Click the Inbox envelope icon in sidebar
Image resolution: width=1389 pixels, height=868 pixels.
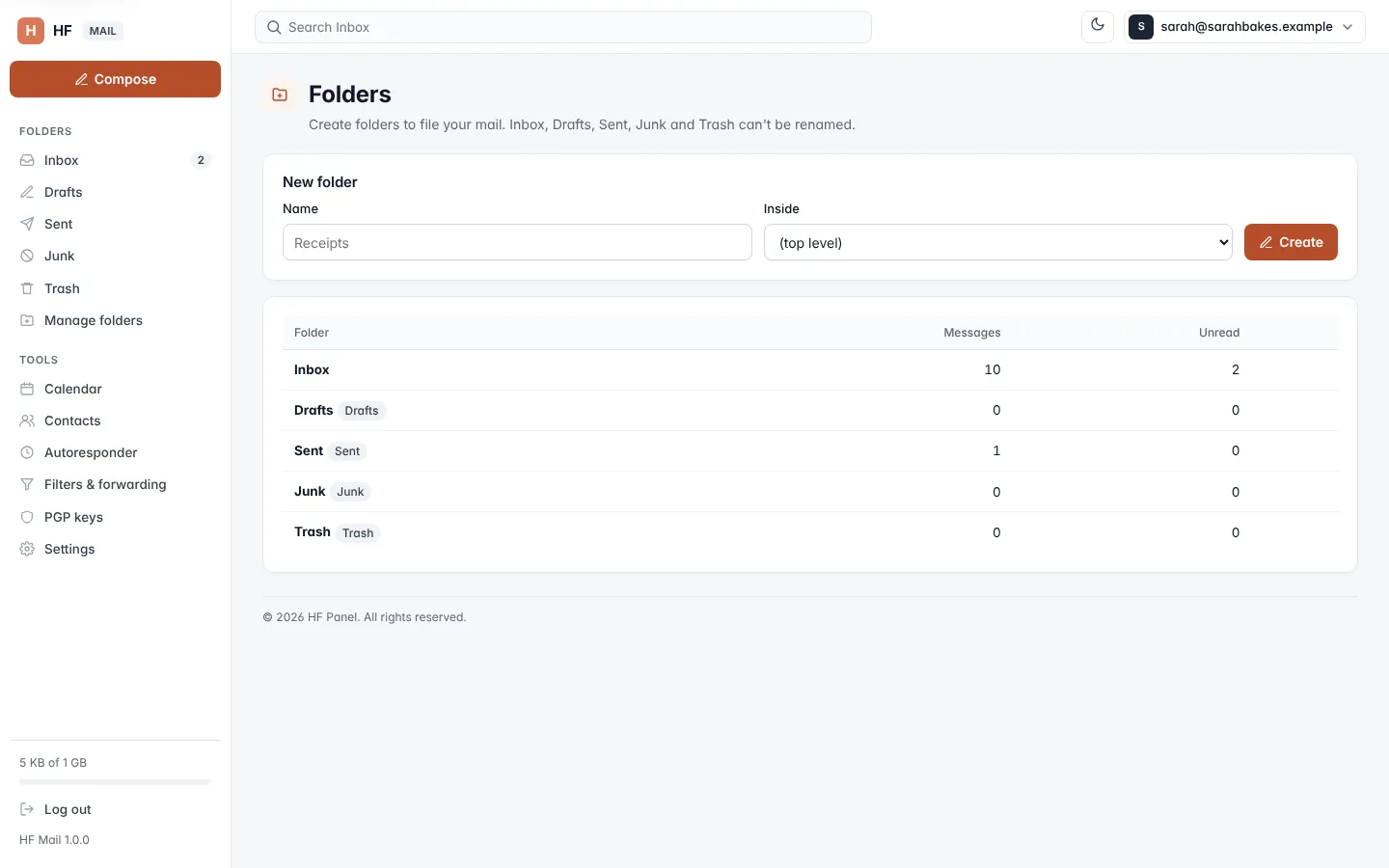click(x=27, y=160)
